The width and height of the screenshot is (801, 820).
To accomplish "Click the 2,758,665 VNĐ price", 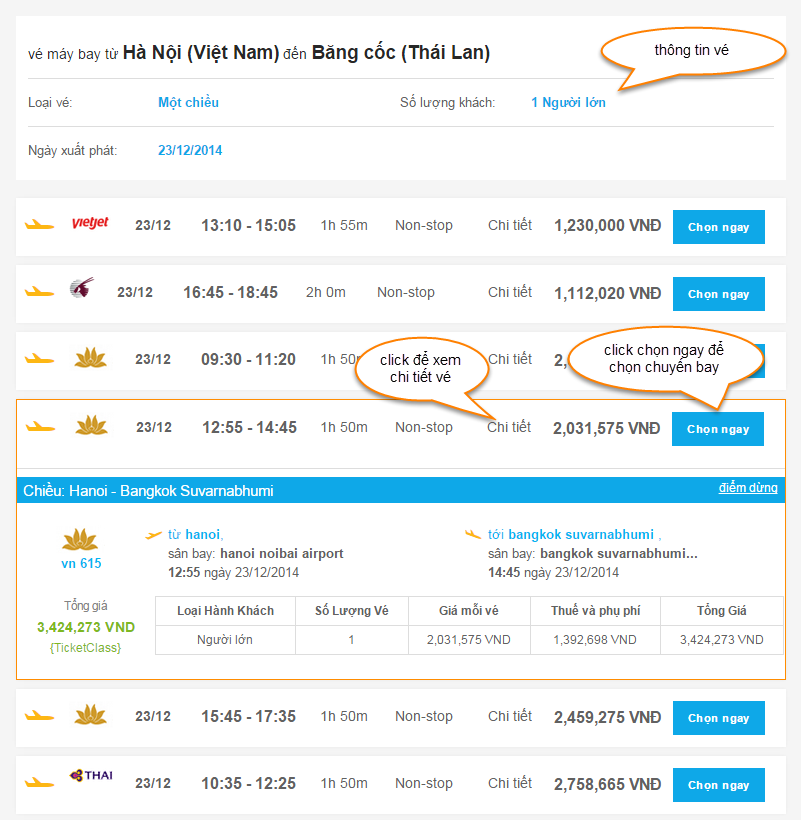I will tap(608, 784).
